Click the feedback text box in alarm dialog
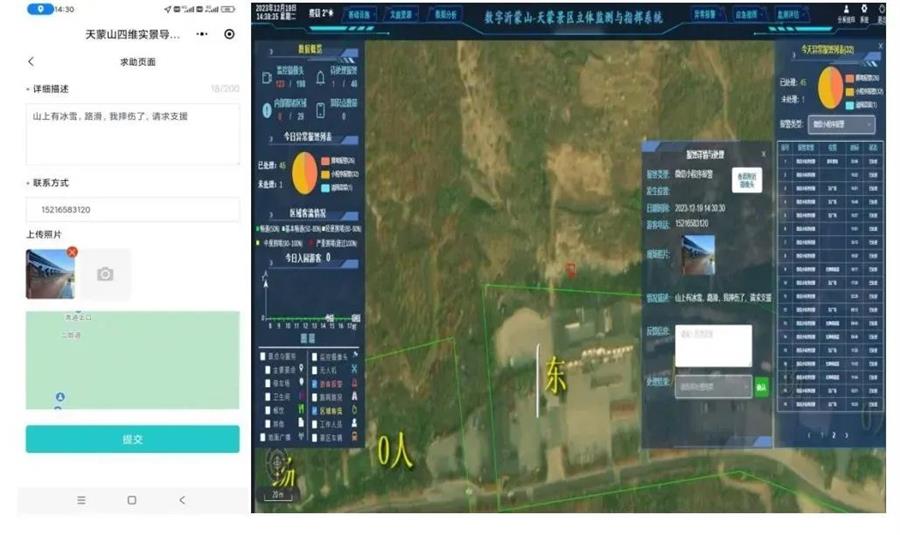Screen dimensions: 900x535 (x=713, y=346)
